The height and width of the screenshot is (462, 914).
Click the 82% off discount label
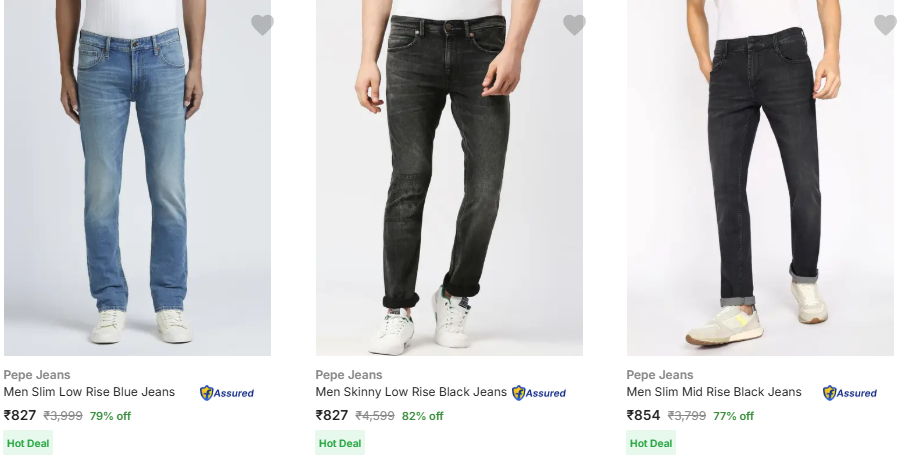coord(422,416)
